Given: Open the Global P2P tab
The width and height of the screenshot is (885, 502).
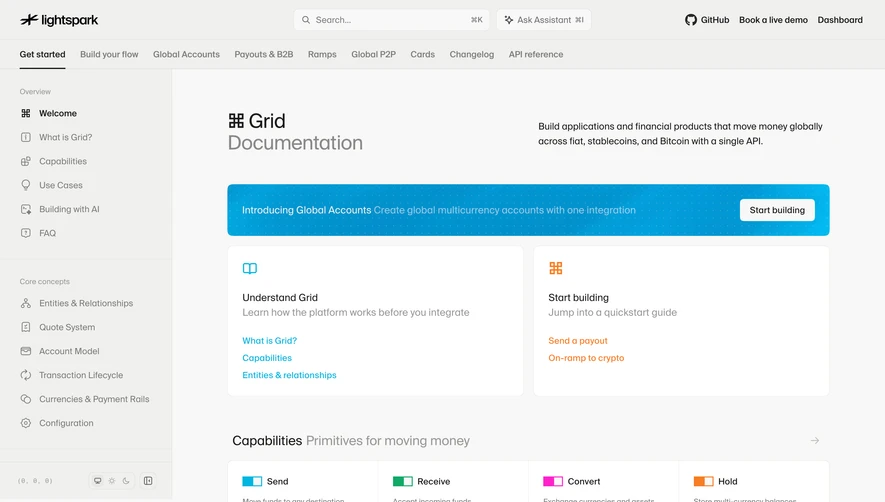Looking at the screenshot, I should (373, 54).
